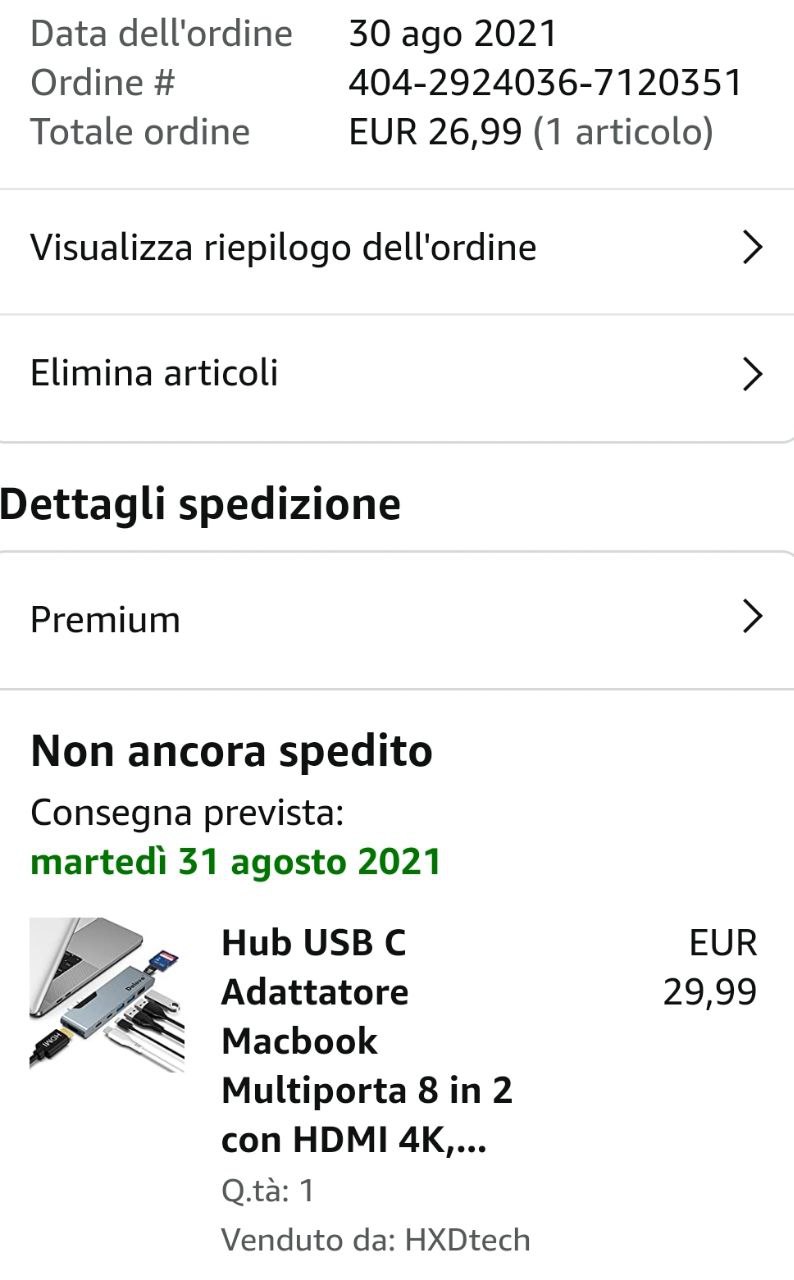Tap the (1 articolo) item count text
Screen dimensions: 794x1280
[x=623, y=132]
